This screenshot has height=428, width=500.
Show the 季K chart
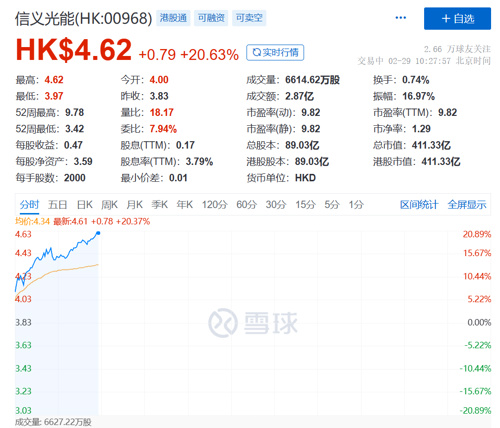[159, 204]
